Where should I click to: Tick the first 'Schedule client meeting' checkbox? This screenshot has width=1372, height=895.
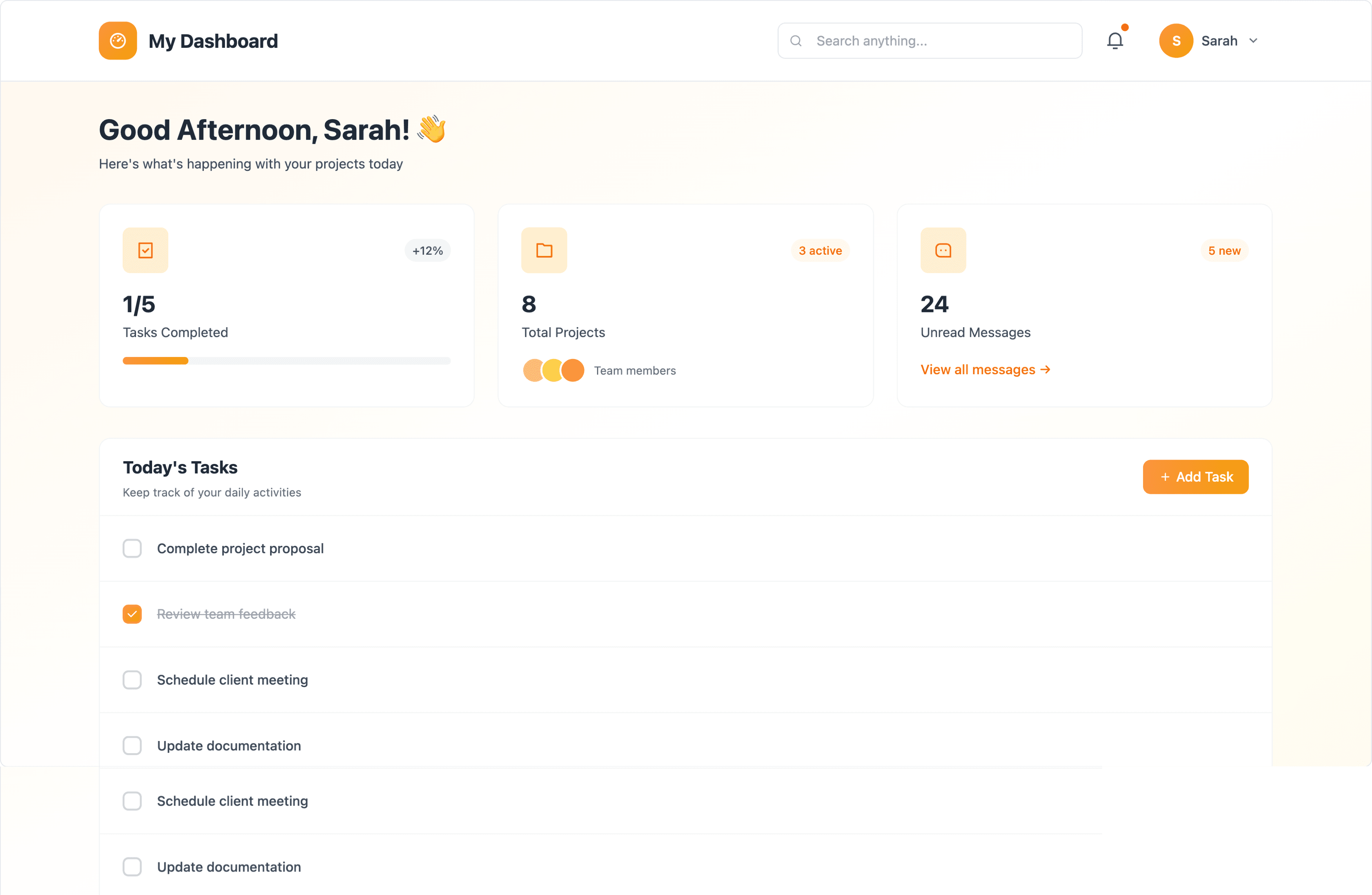(x=132, y=679)
